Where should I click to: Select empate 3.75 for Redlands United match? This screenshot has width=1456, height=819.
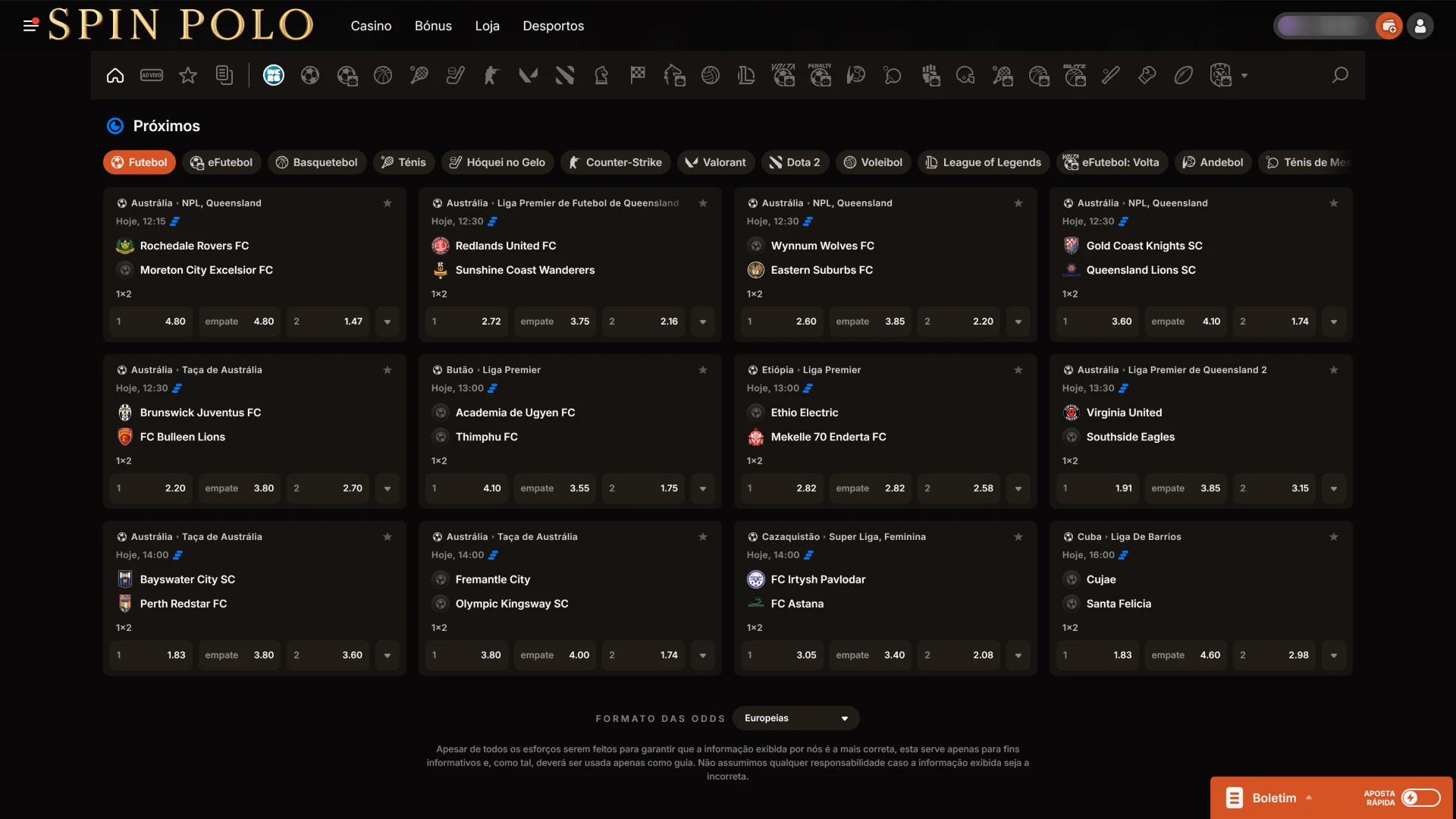555,322
